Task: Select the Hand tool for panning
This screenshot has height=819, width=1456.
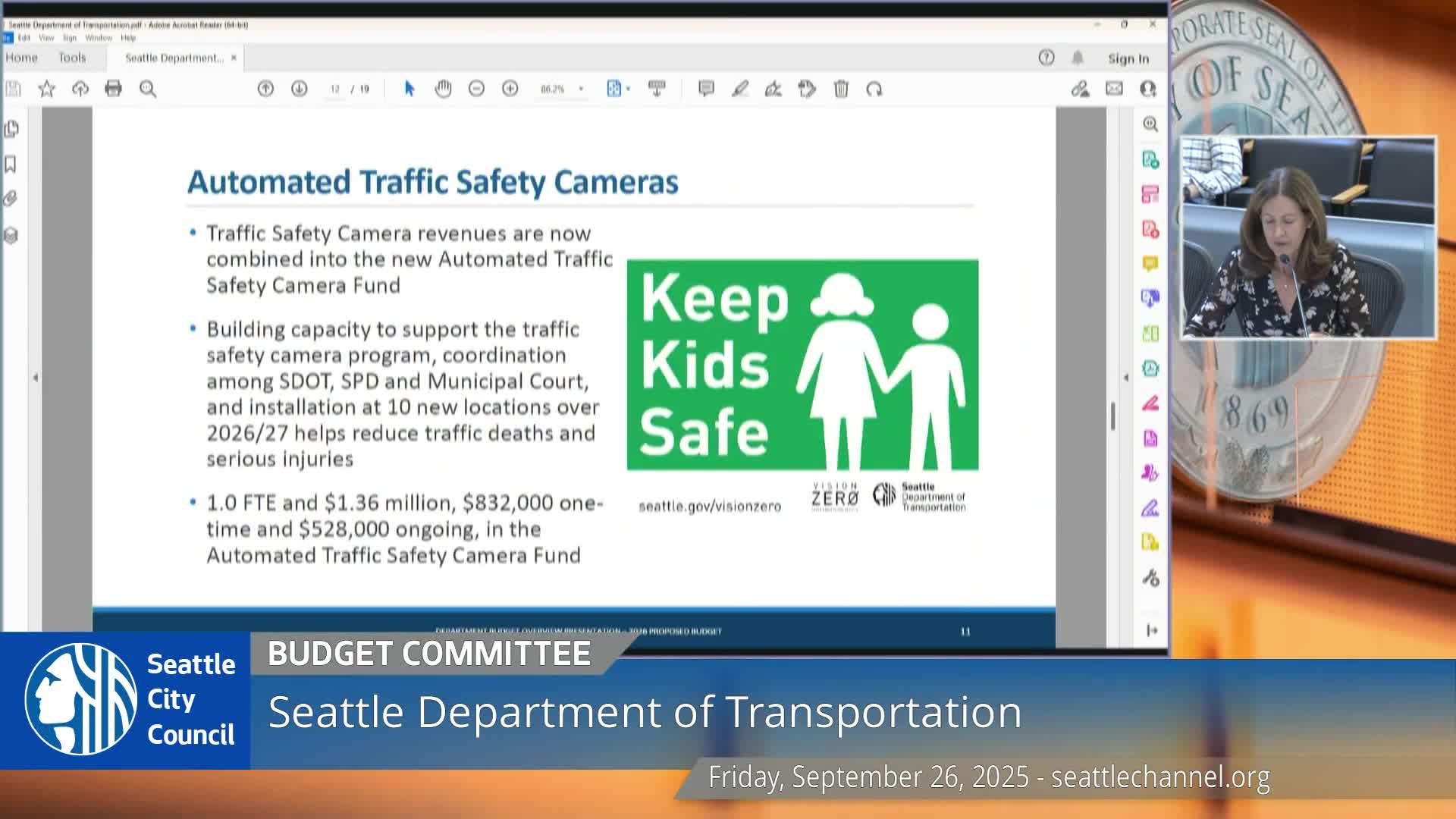Action: [442, 89]
